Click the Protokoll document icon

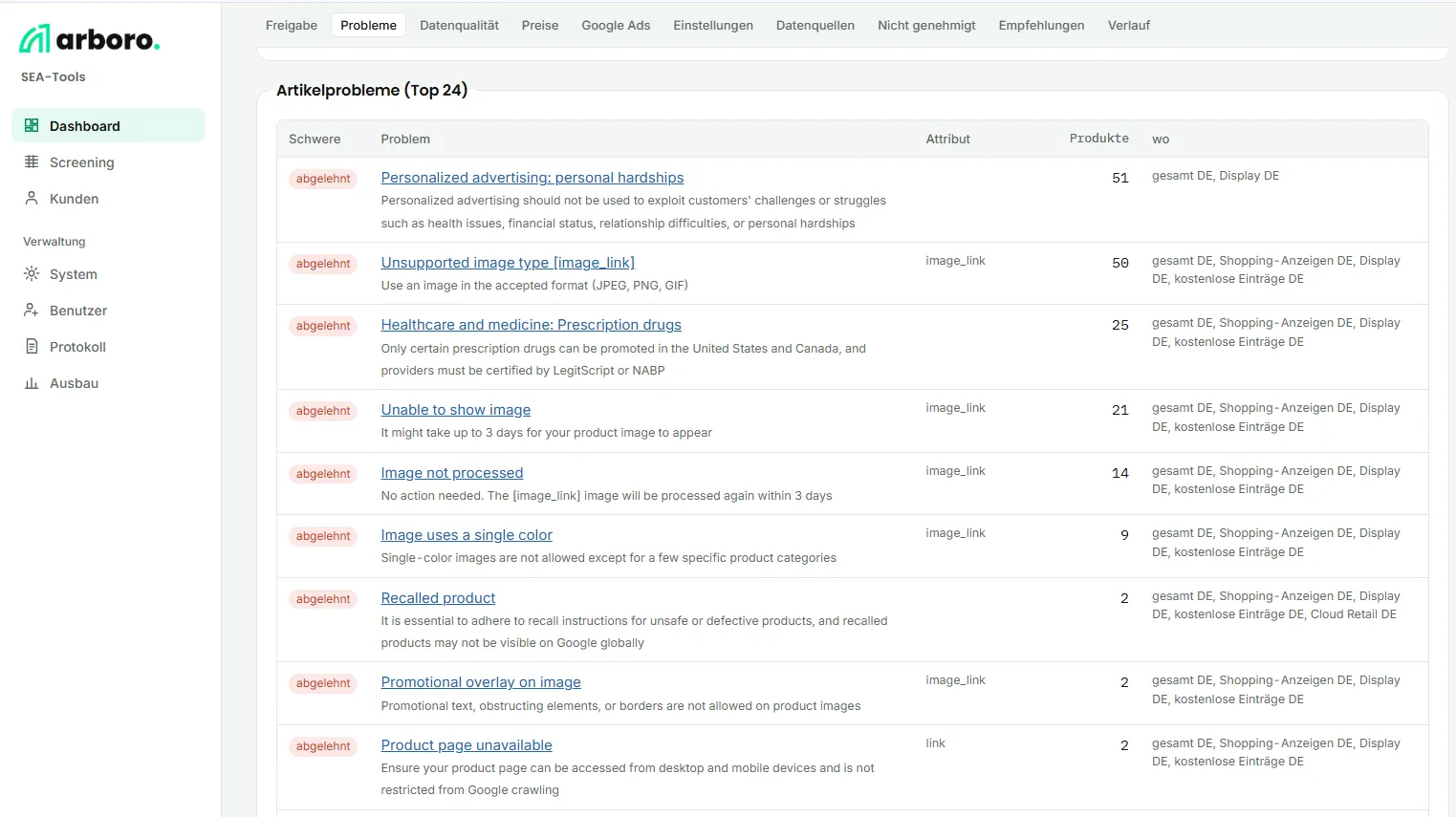(x=32, y=346)
